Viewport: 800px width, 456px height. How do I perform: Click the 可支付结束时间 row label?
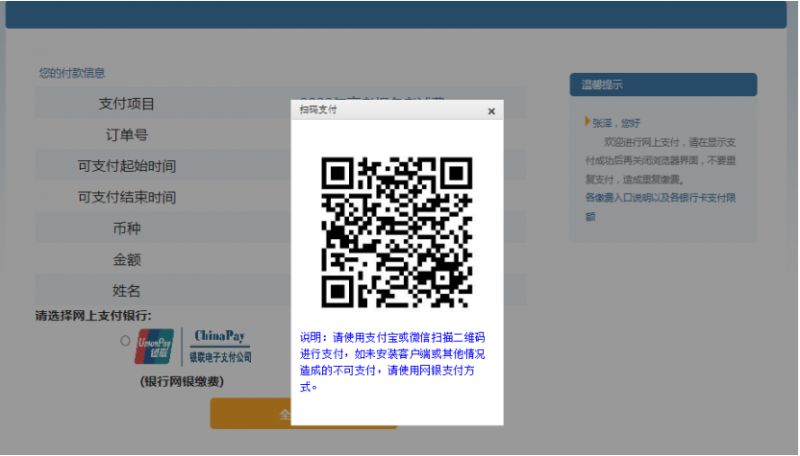click(x=127, y=197)
